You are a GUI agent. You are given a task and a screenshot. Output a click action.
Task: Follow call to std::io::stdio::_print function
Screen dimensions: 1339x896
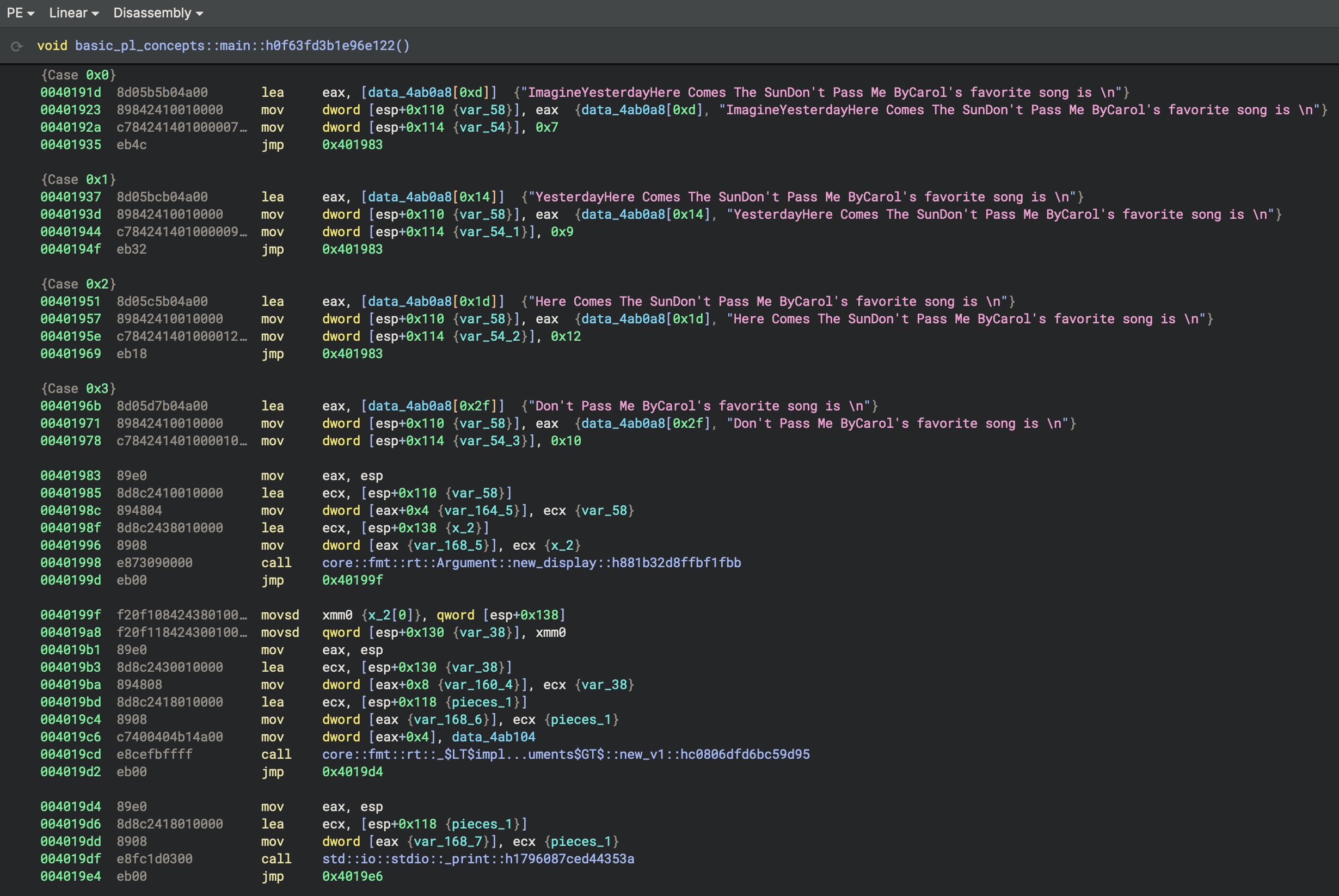(477, 859)
